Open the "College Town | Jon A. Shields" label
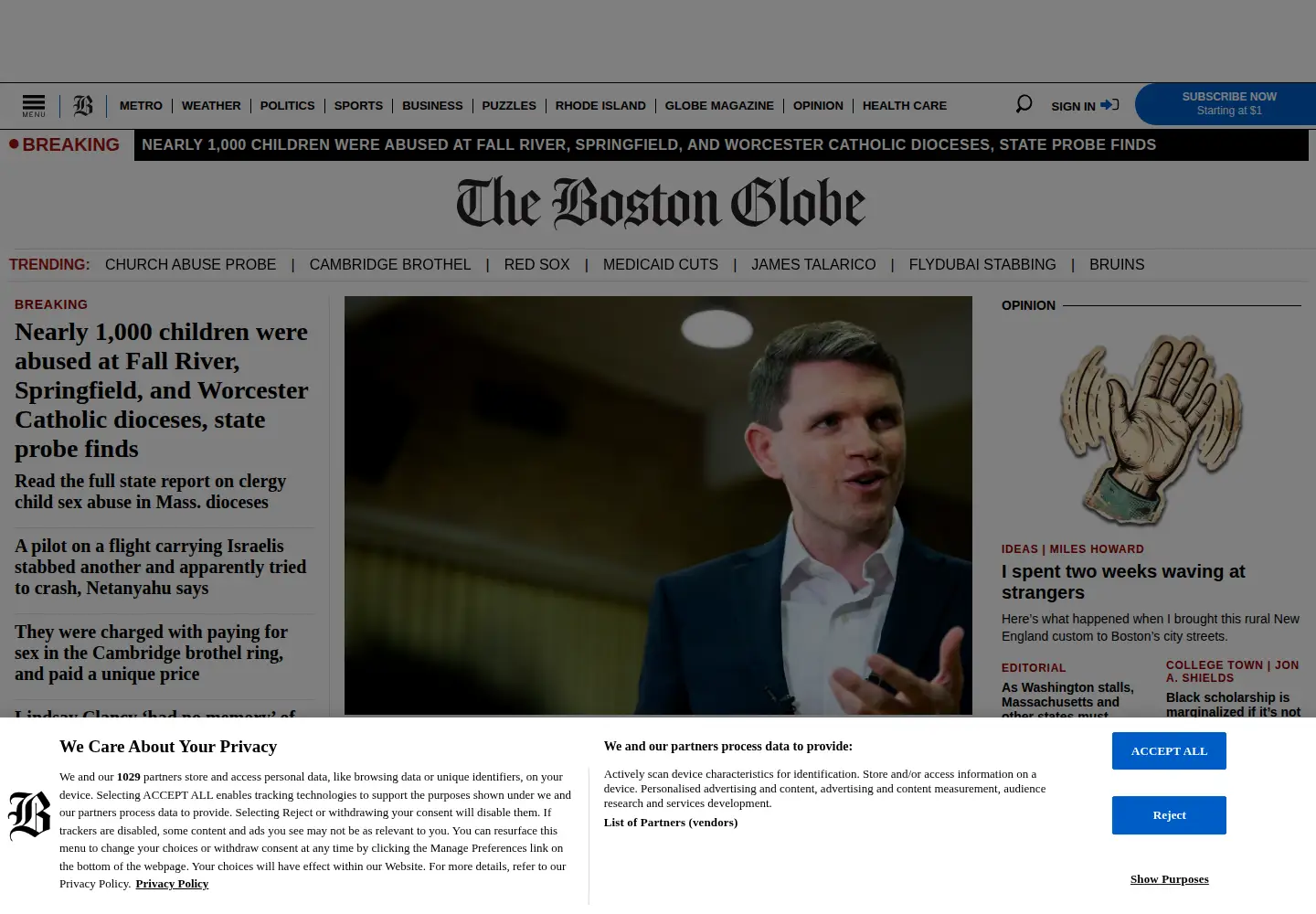1316x914 pixels. (1232, 672)
